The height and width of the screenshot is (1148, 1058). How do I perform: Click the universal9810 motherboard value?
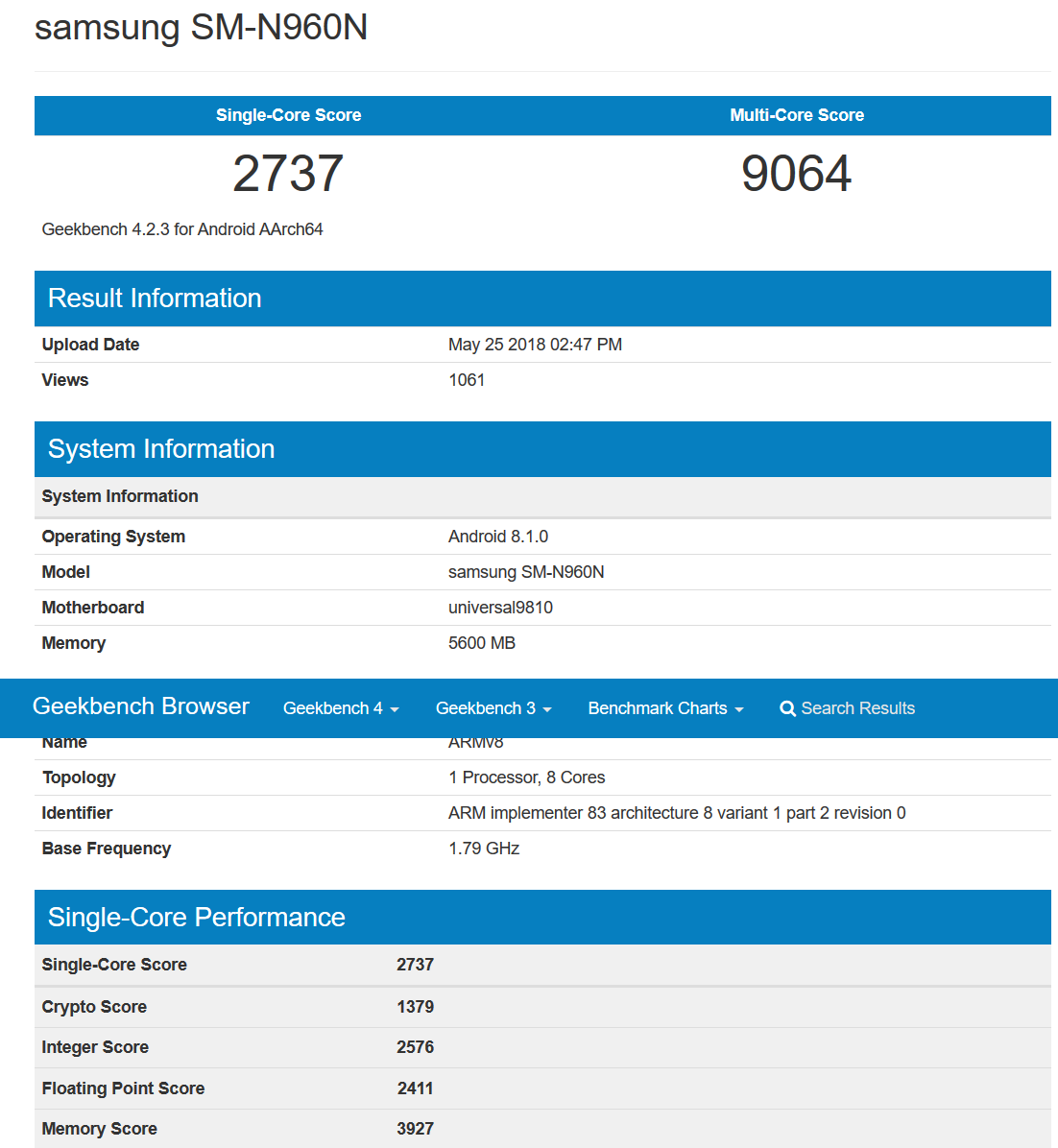click(500, 608)
